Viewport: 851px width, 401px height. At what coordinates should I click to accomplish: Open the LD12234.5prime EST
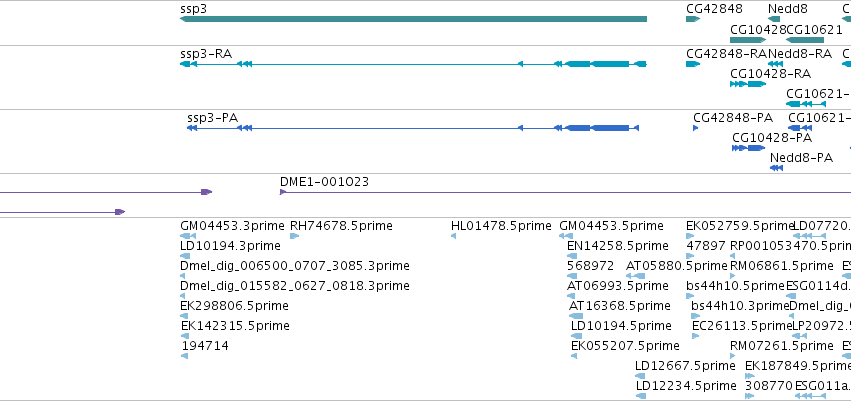click(640, 397)
